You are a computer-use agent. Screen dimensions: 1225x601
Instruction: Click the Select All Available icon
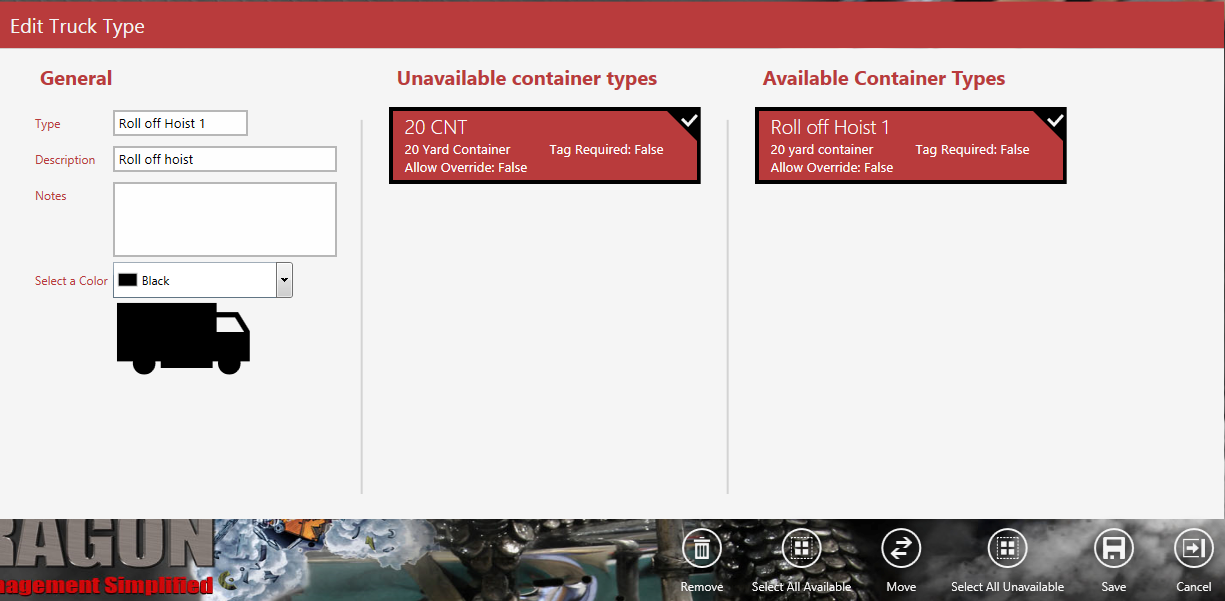801,548
